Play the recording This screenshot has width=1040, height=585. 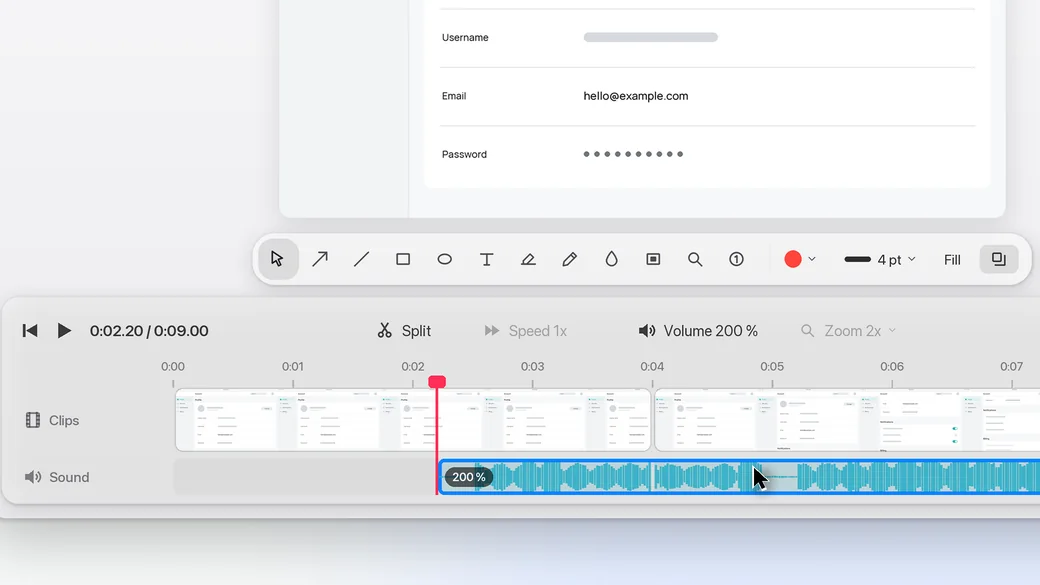click(64, 330)
